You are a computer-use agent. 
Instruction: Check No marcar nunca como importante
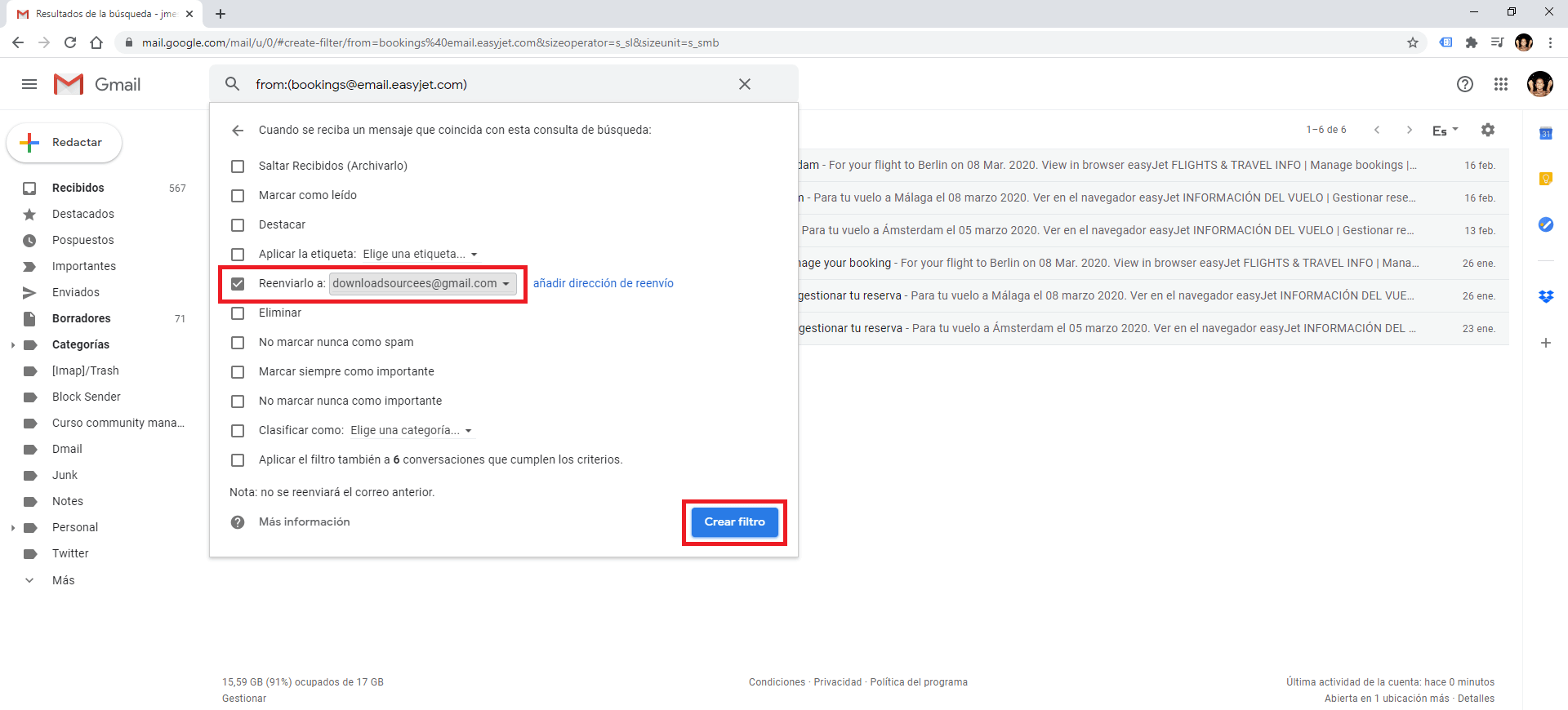pos(238,402)
